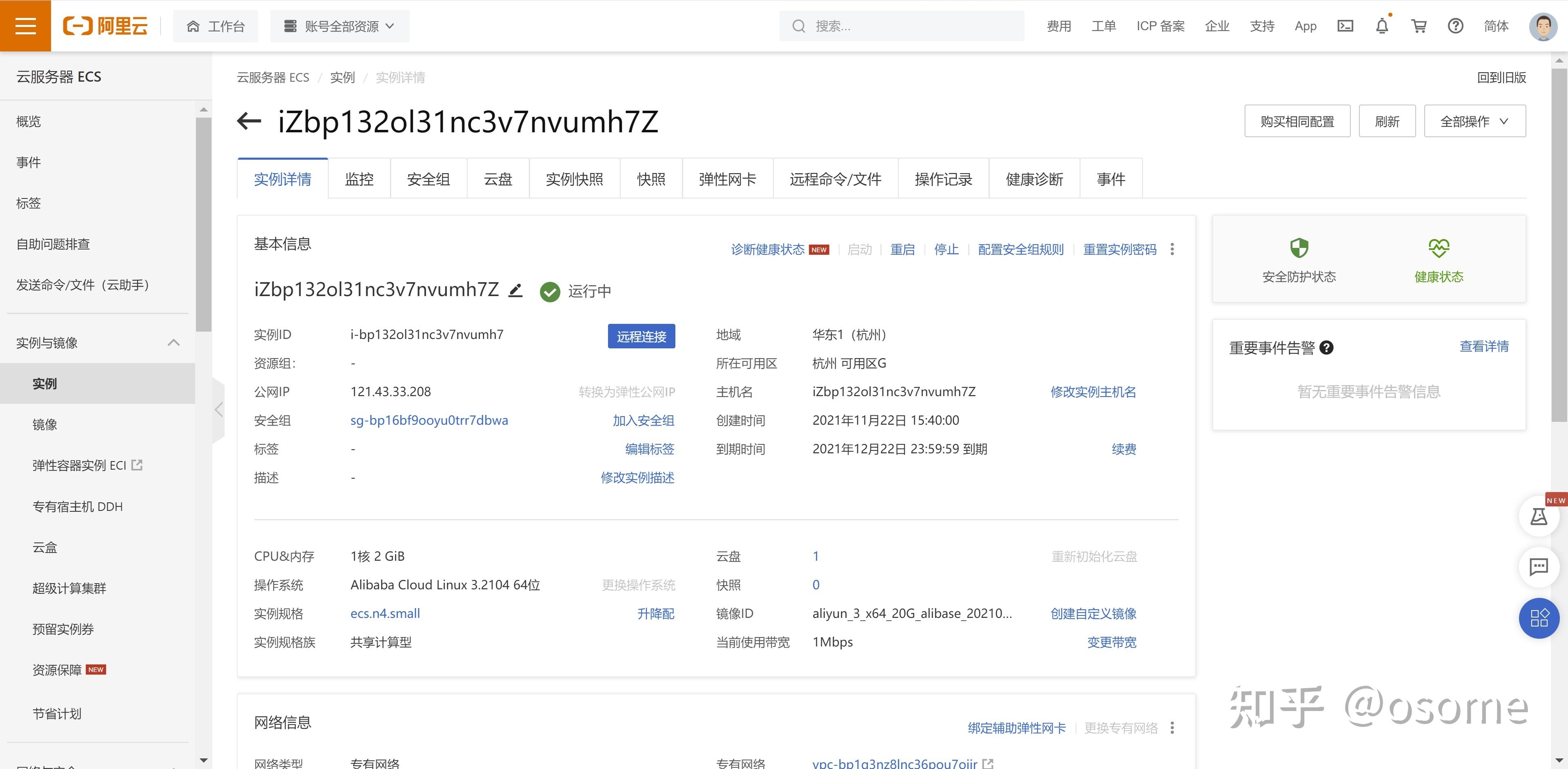
Task: Click the security protection shield icon
Action: [1299, 248]
